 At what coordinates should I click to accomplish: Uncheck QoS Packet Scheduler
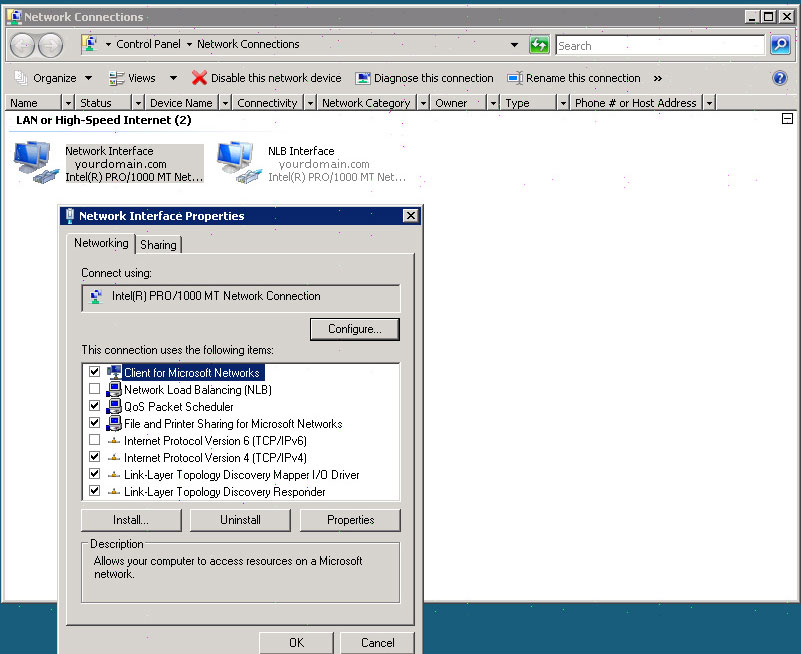click(95, 406)
